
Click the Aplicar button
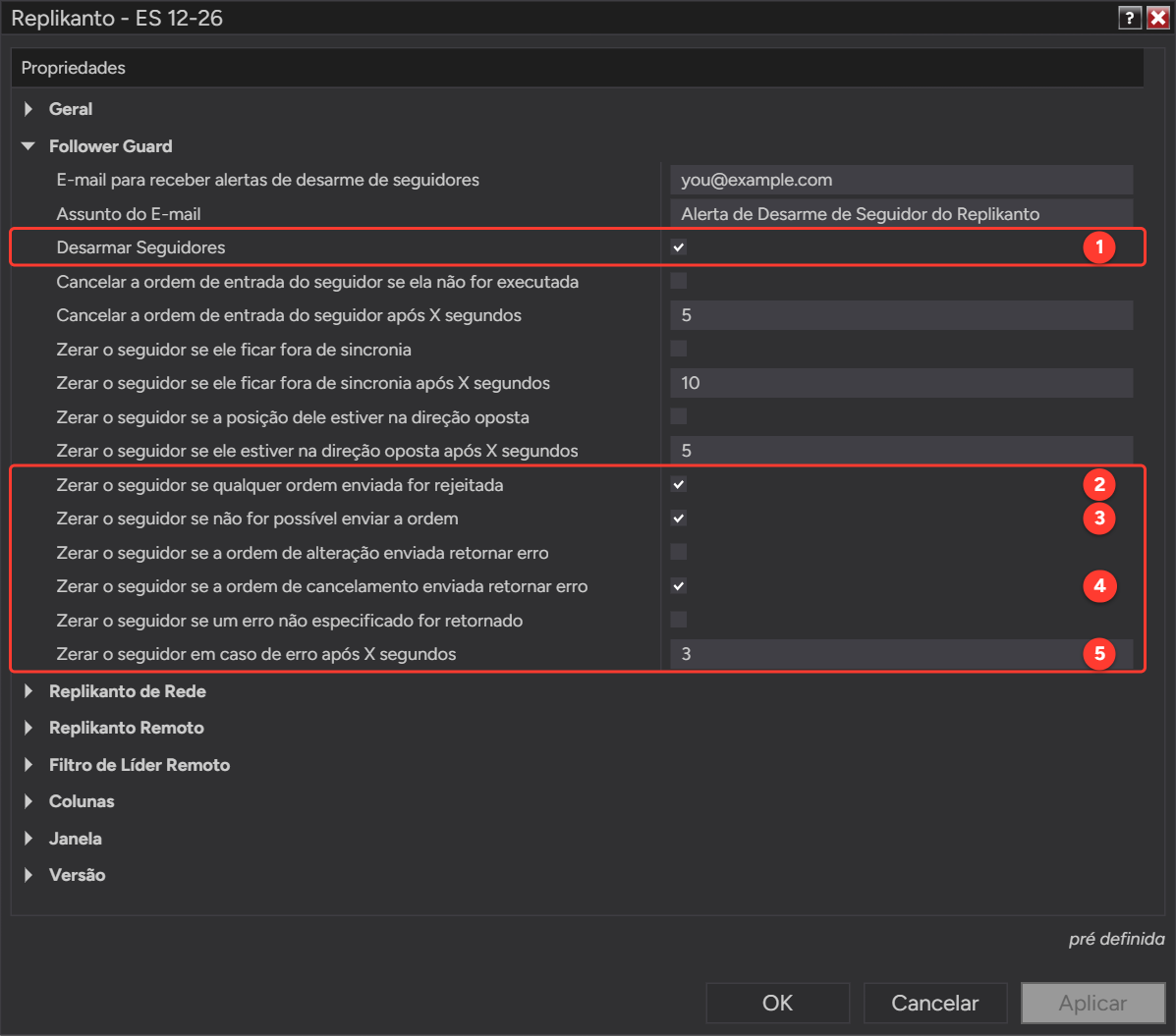(x=1092, y=1003)
